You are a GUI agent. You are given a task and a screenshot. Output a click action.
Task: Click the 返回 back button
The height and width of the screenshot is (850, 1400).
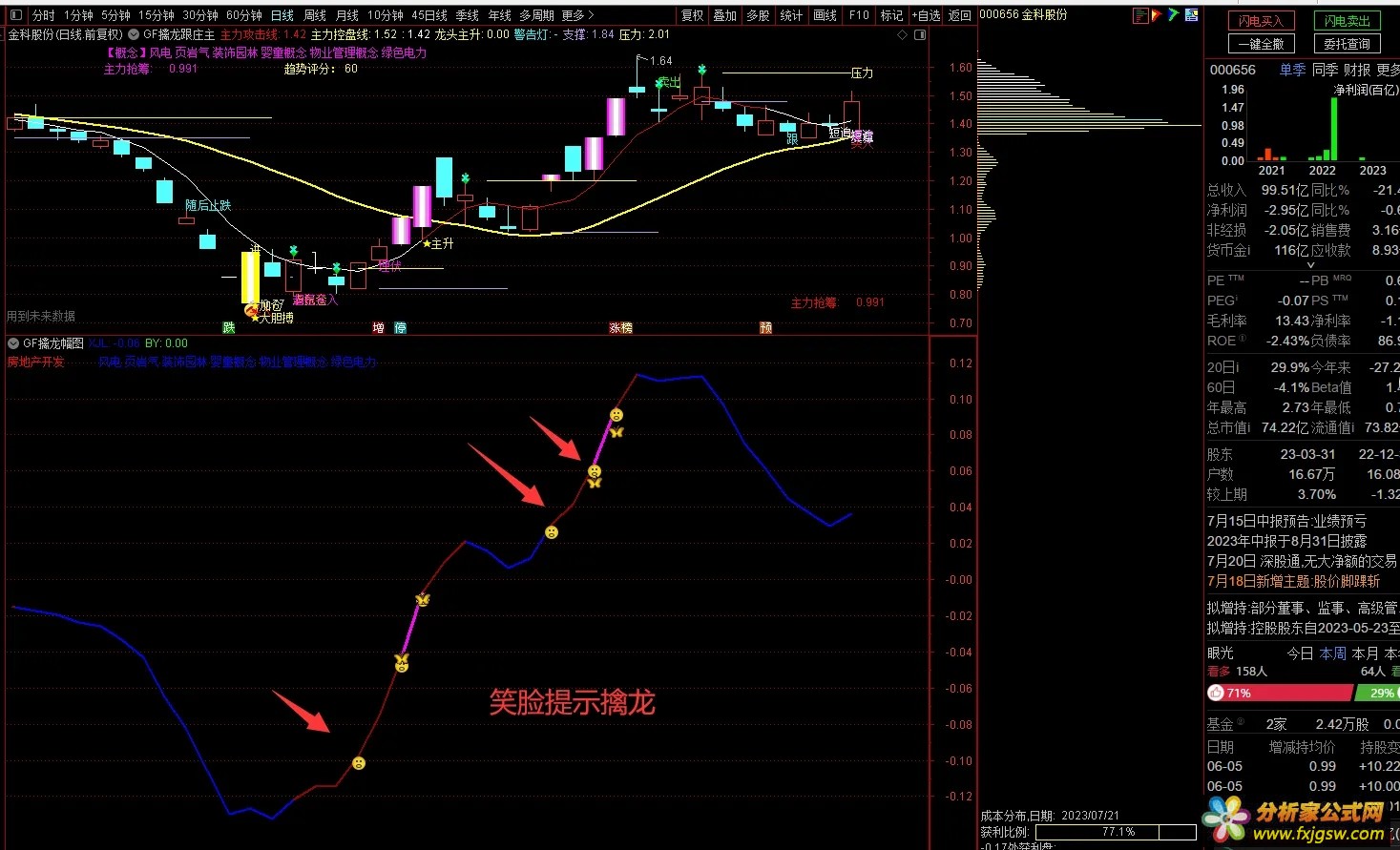(x=959, y=15)
